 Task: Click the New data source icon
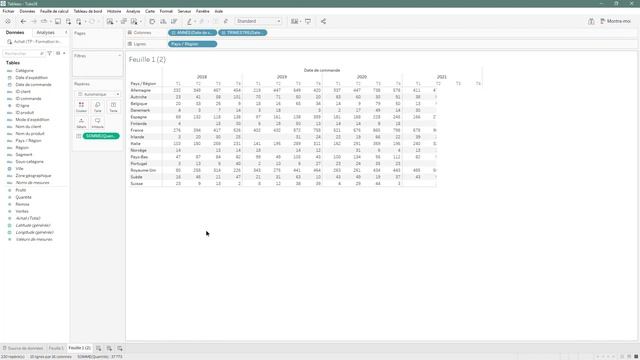click(x=68, y=21)
